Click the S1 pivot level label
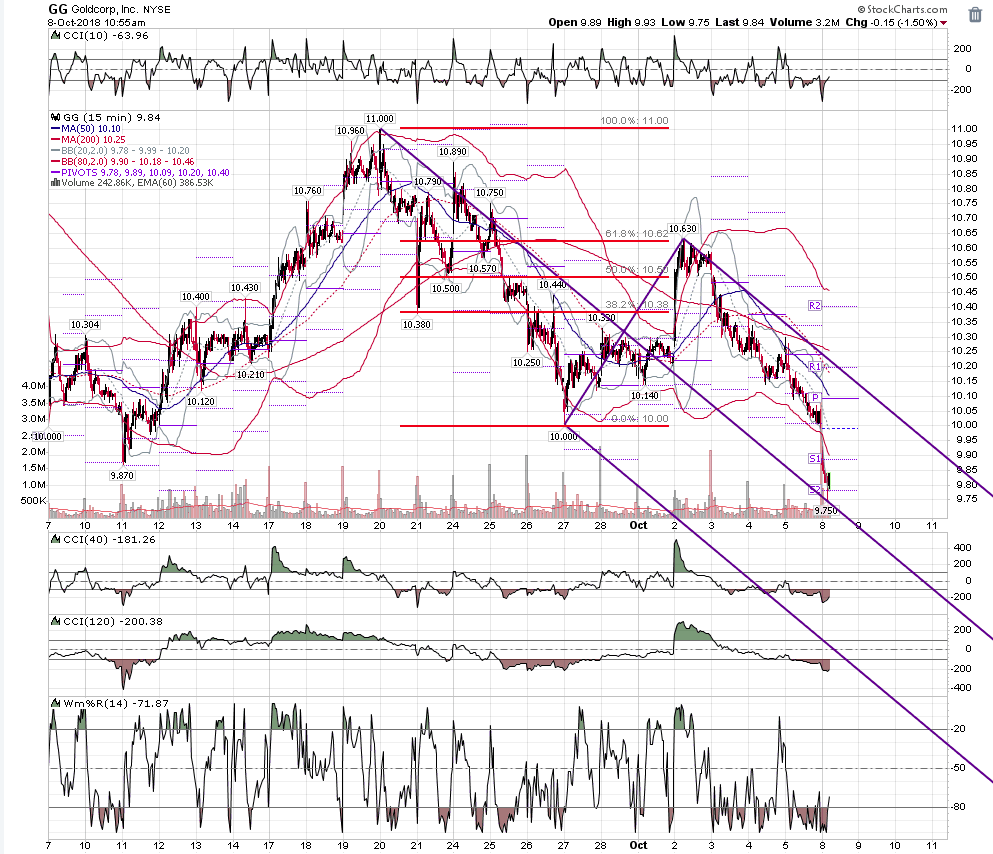This screenshot has height=854, width=993. click(814, 458)
